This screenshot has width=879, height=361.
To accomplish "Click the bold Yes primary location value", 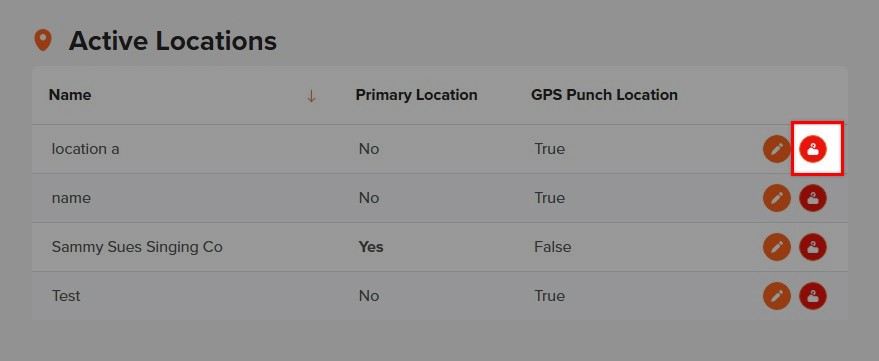I will (371, 247).
